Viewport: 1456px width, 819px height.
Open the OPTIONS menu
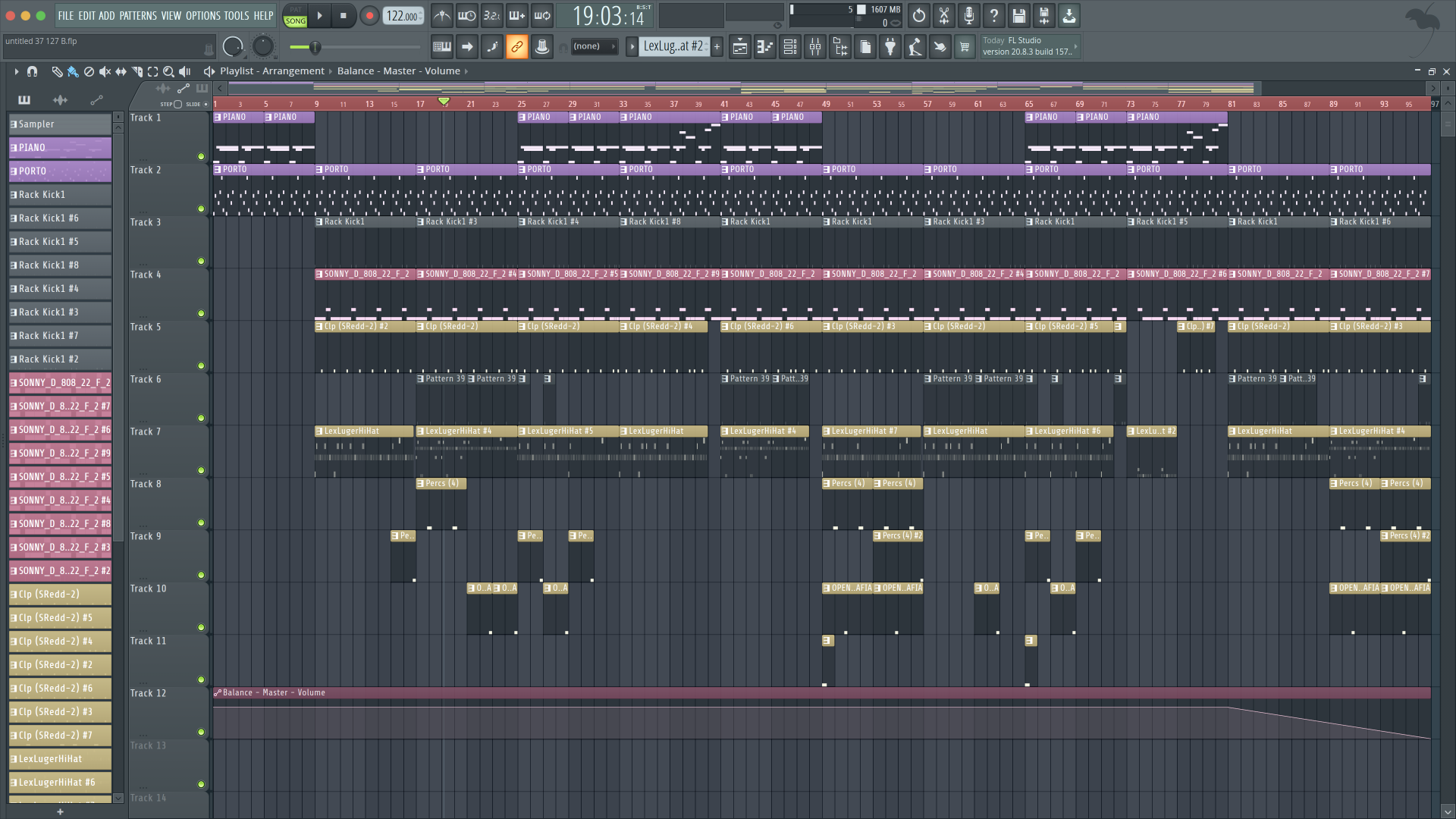click(x=202, y=15)
